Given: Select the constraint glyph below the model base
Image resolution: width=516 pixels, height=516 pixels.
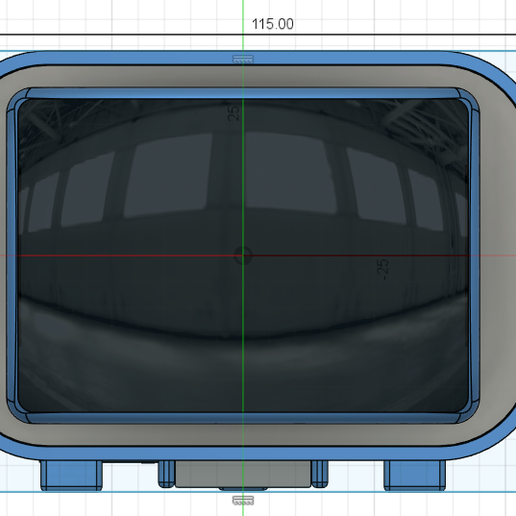Looking at the screenshot, I should point(243,500).
